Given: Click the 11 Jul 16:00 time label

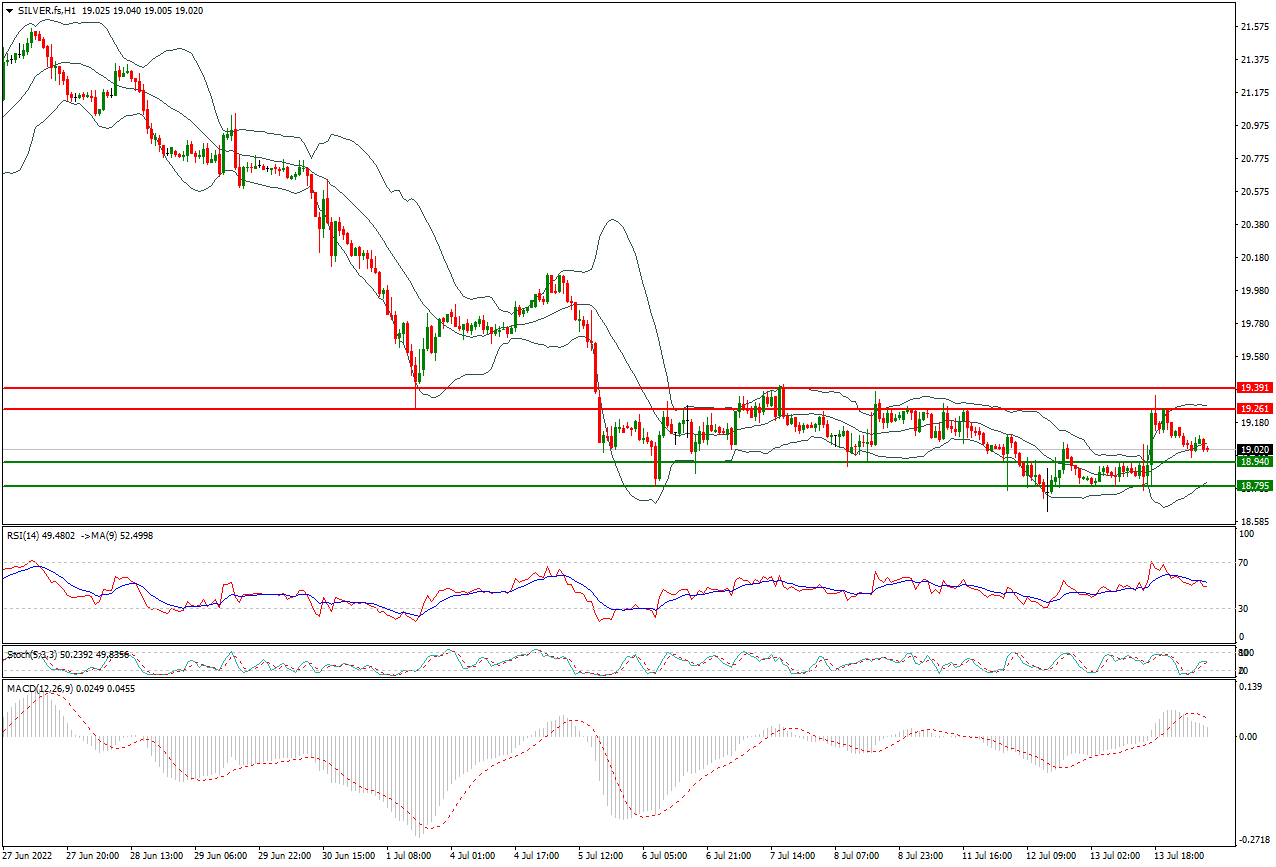Looking at the screenshot, I should click(986, 856).
